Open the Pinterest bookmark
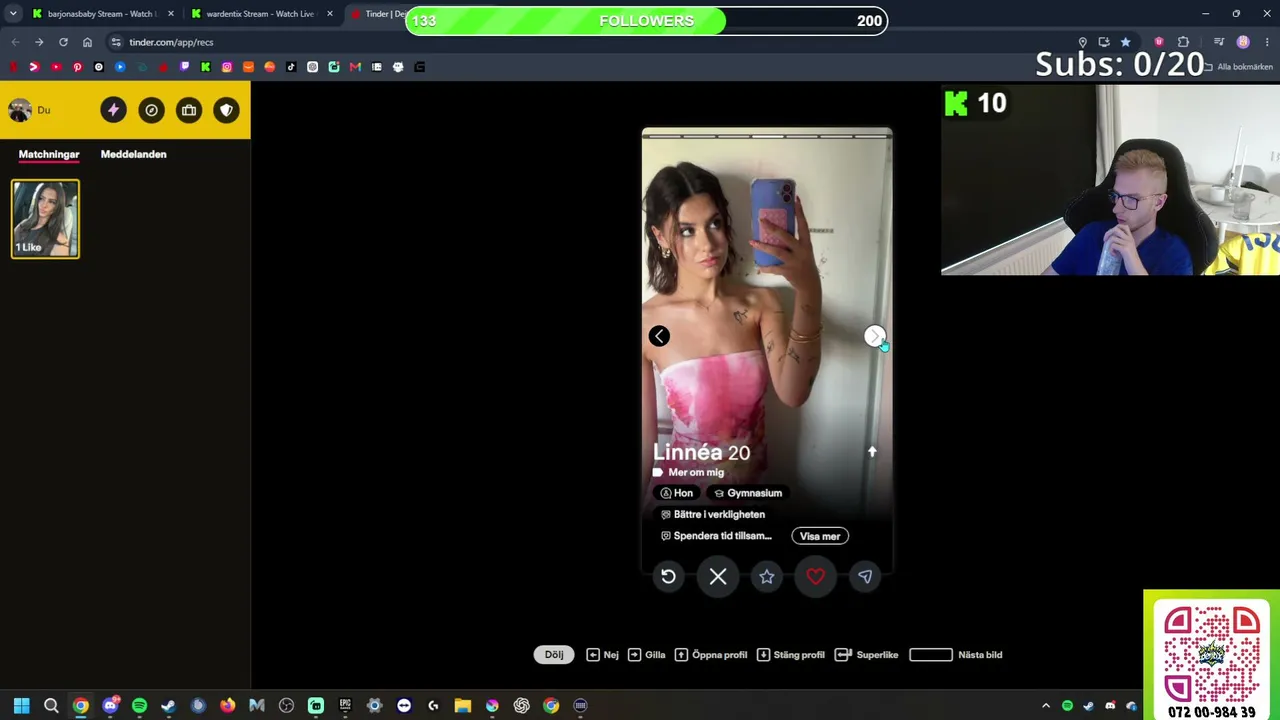 pyautogui.click(x=77, y=67)
